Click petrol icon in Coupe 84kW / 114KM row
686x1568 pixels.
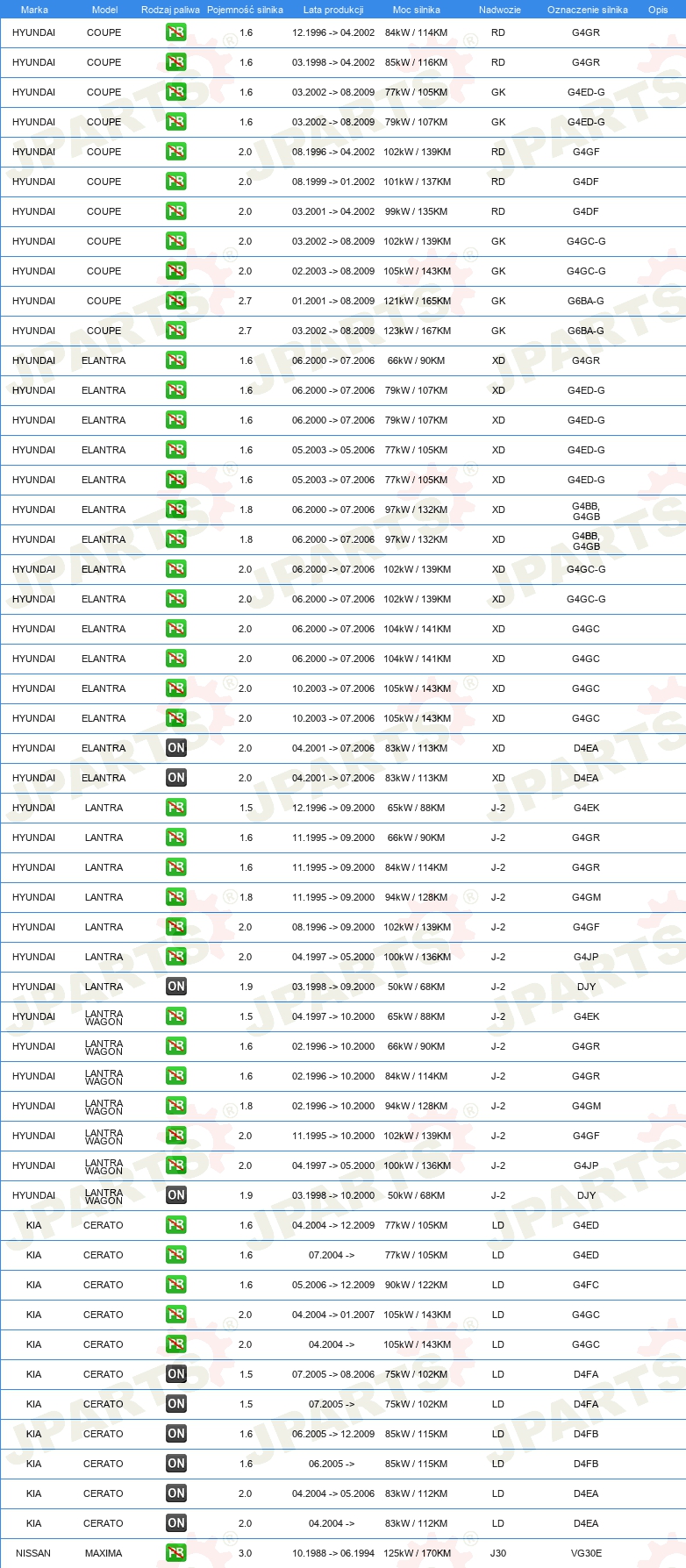[176, 32]
